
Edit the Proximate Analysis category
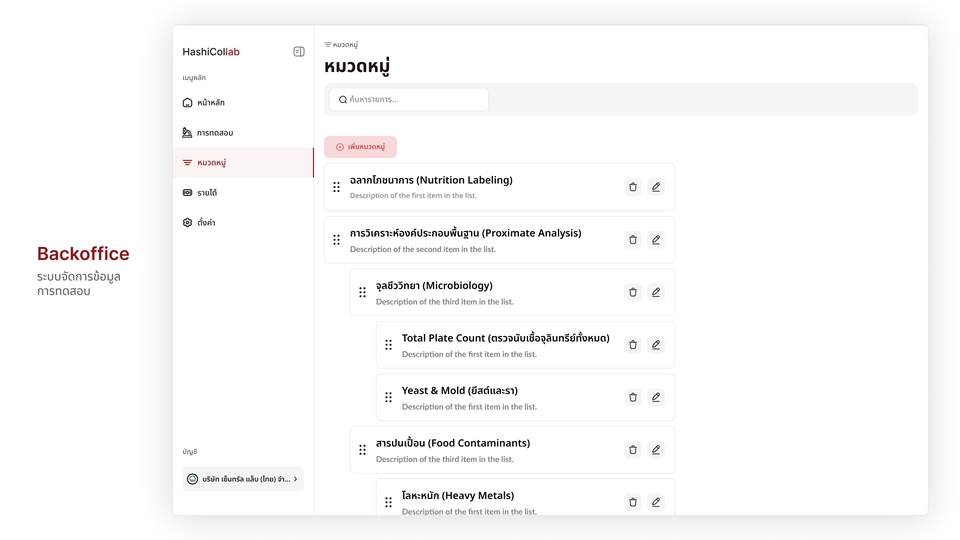point(656,240)
